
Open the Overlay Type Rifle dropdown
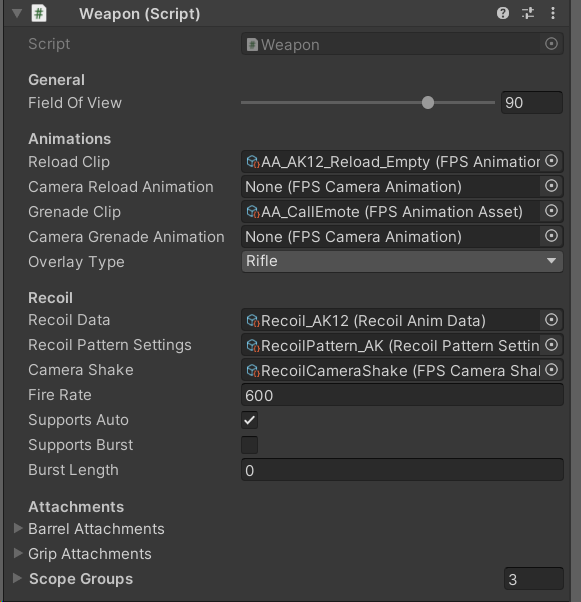pyautogui.click(x=402, y=261)
